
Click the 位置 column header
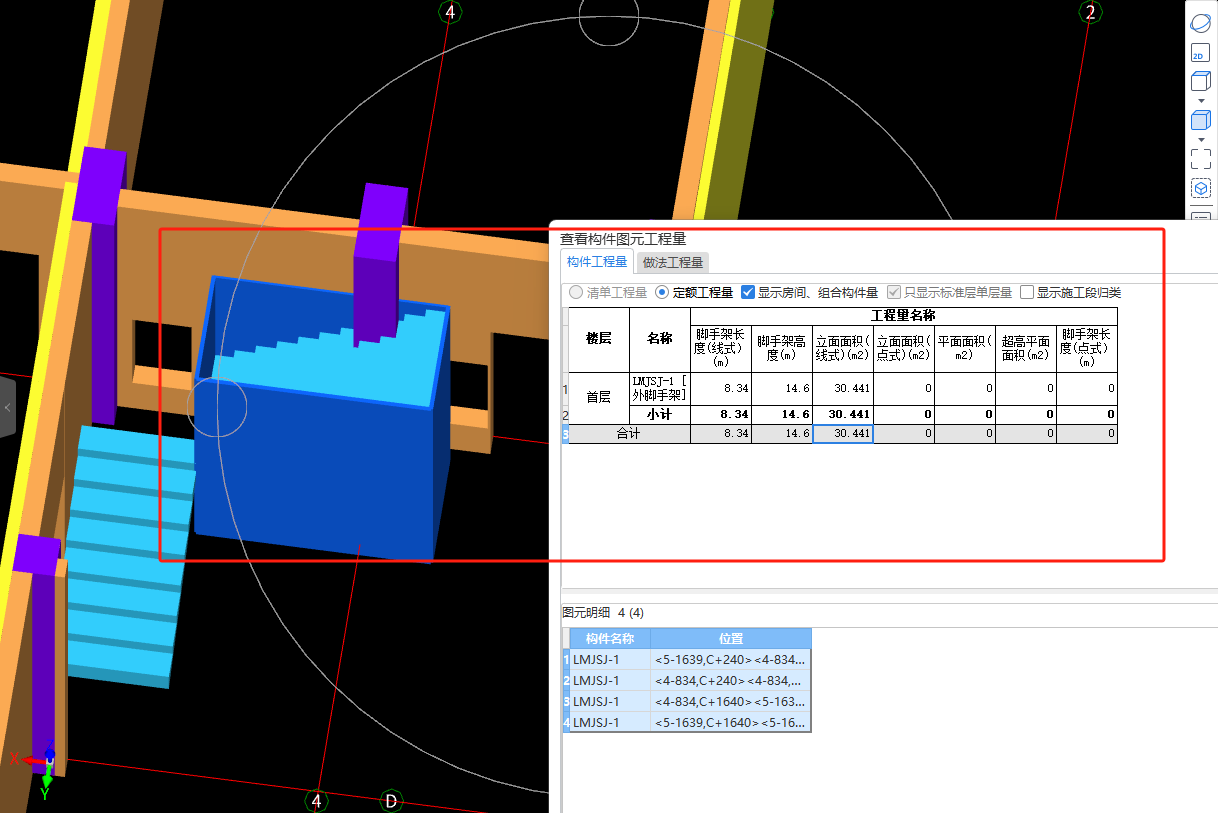730,639
